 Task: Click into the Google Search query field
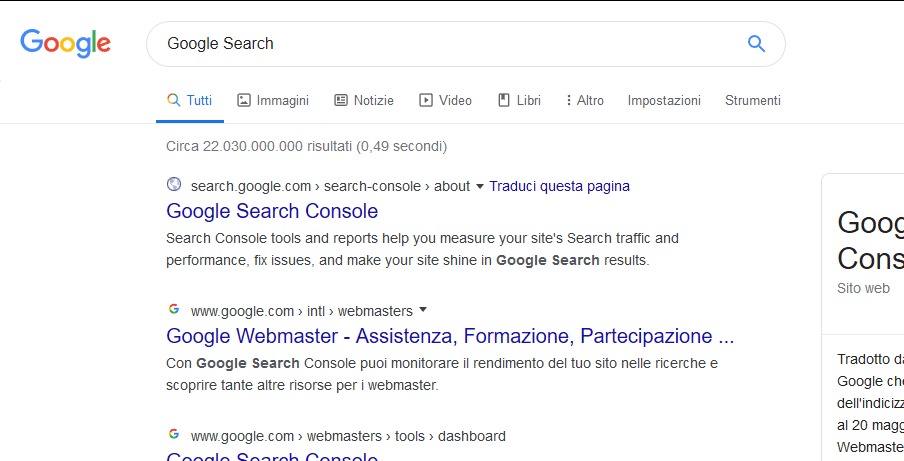pyautogui.click(x=440, y=43)
